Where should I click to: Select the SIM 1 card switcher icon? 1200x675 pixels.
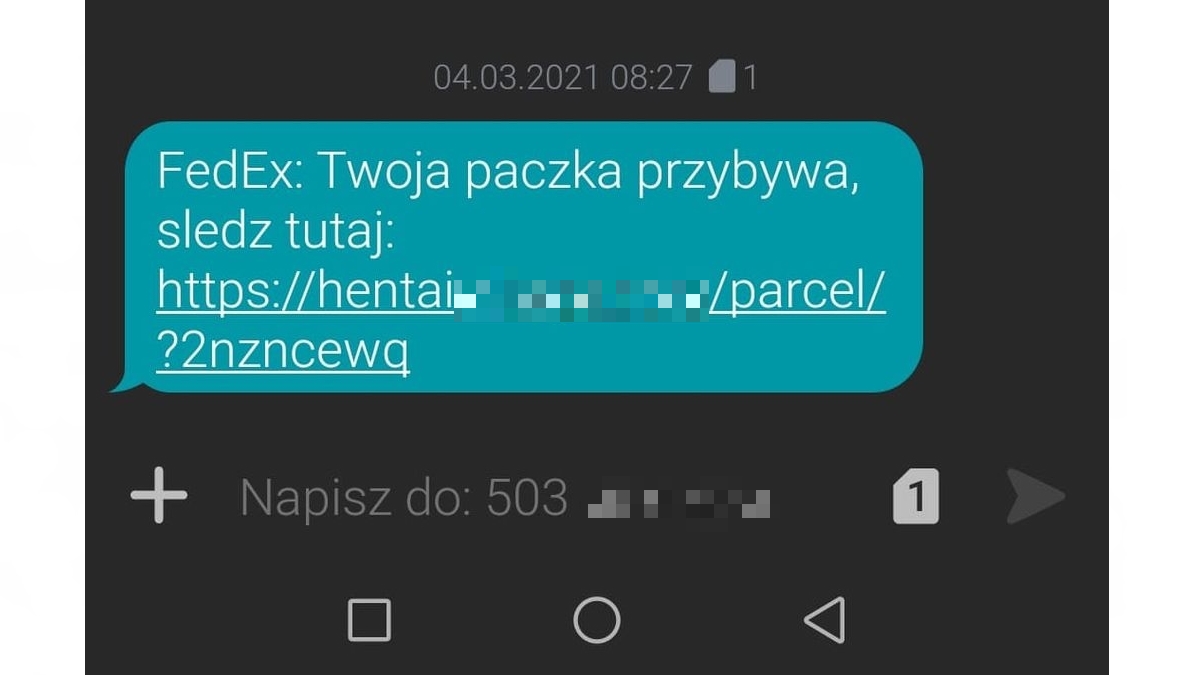point(915,496)
